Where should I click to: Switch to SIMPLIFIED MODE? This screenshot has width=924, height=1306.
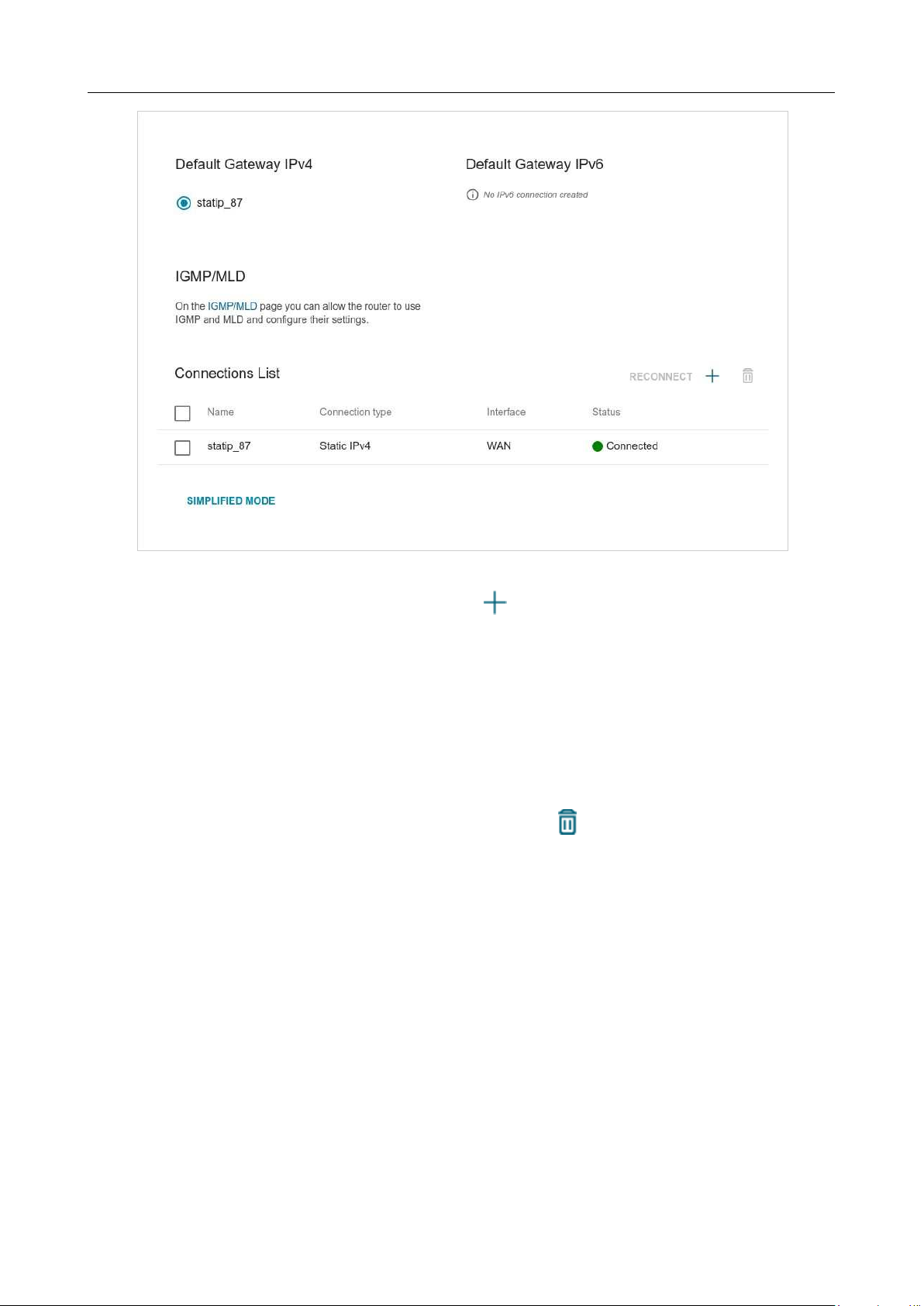click(x=231, y=501)
